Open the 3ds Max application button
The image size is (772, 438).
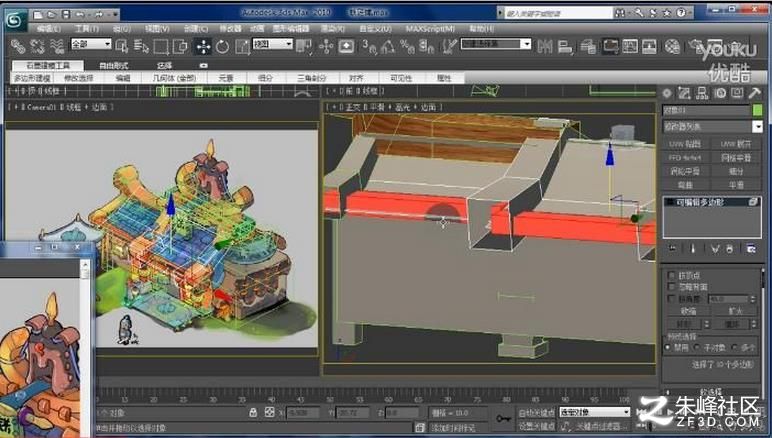pyautogui.click(x=16, y=21)
